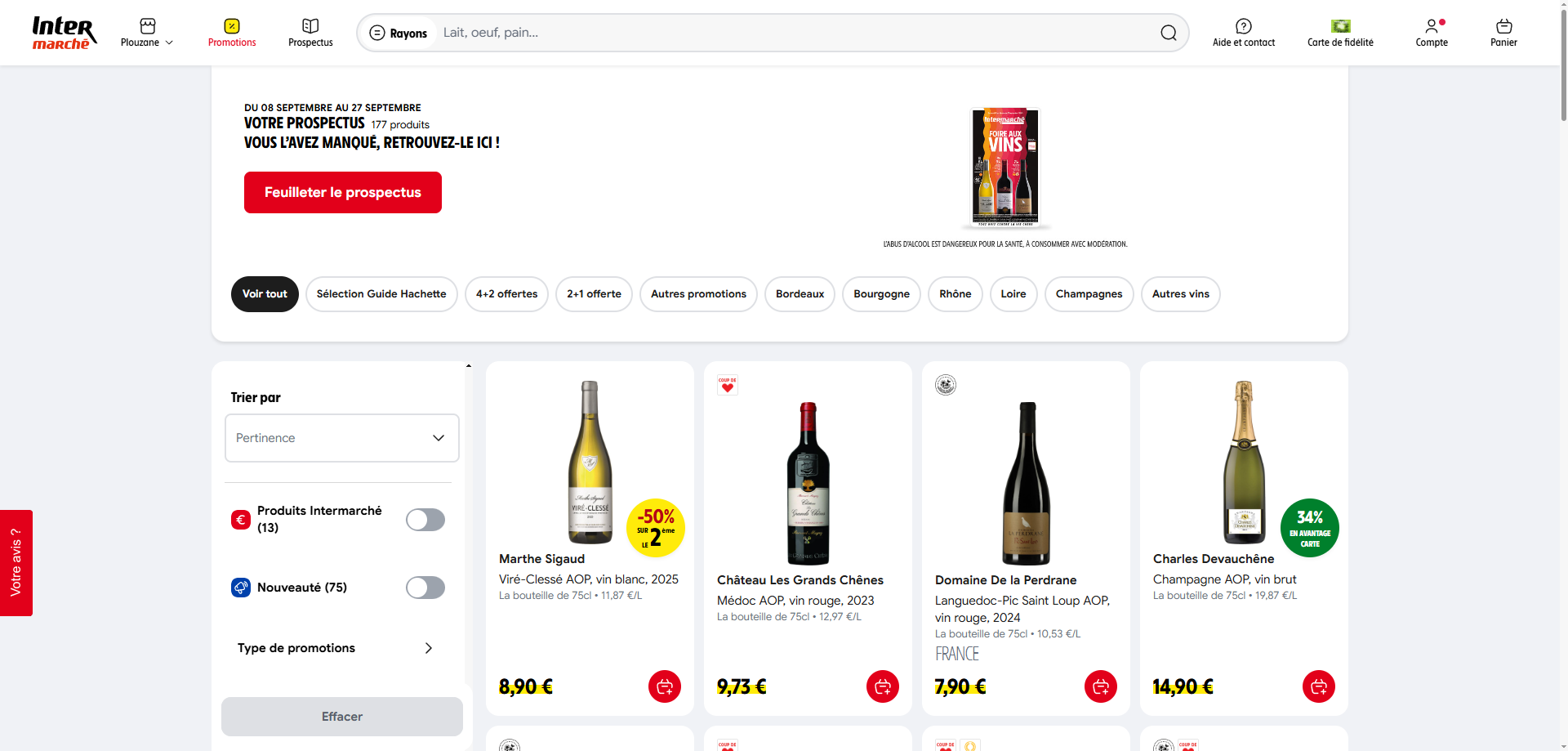Click the -50% sur le 2ème badge
The height and width of the screenshot is (751, 1568).
(x=656, y=528)
